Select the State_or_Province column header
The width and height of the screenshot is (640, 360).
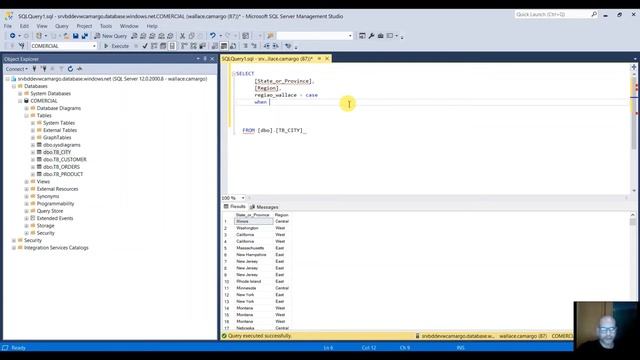pos(253,215)
